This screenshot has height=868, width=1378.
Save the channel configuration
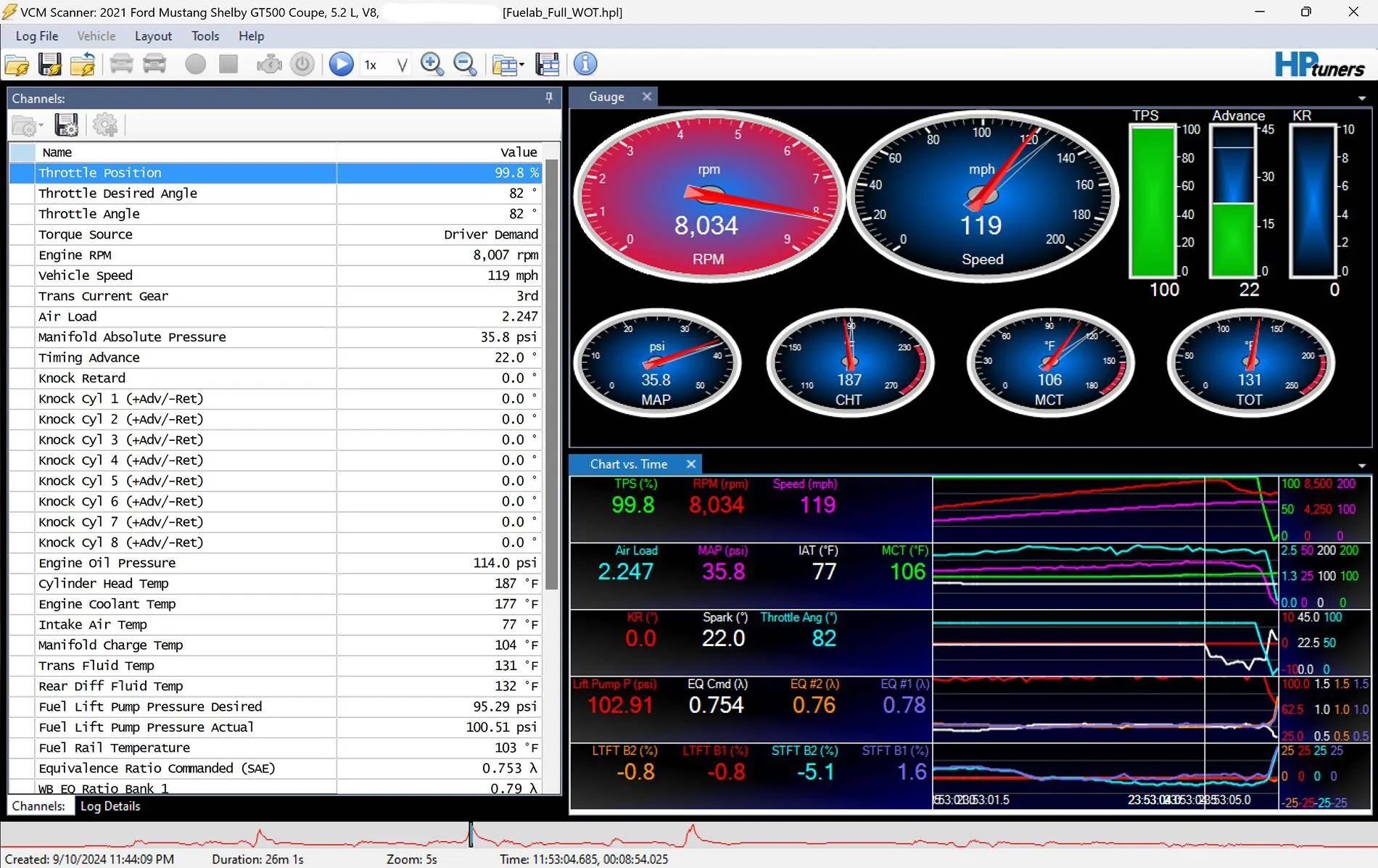click(x=66, y=125)
